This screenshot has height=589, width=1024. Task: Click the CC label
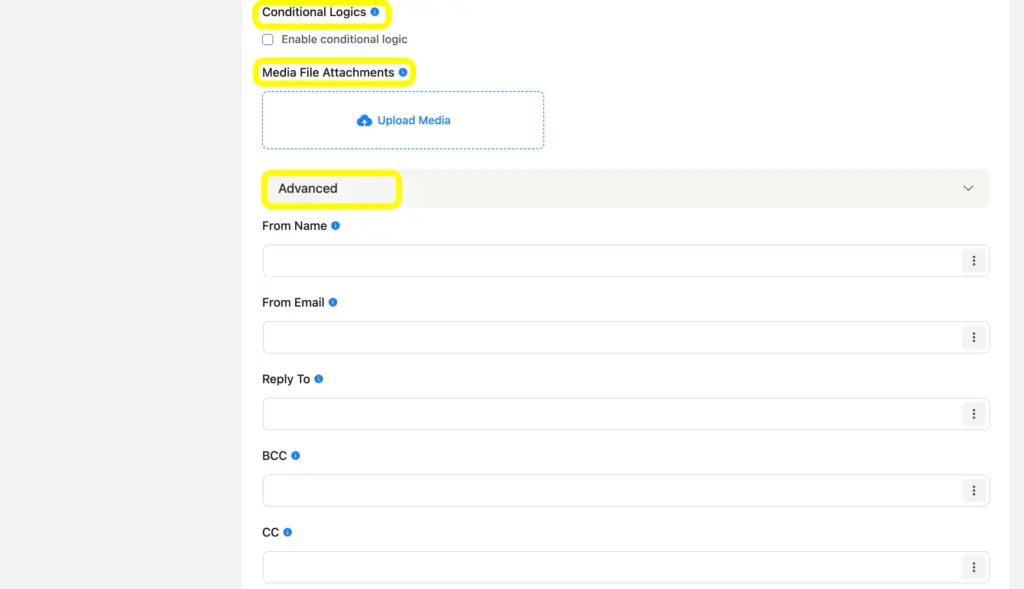pos(270,533)
